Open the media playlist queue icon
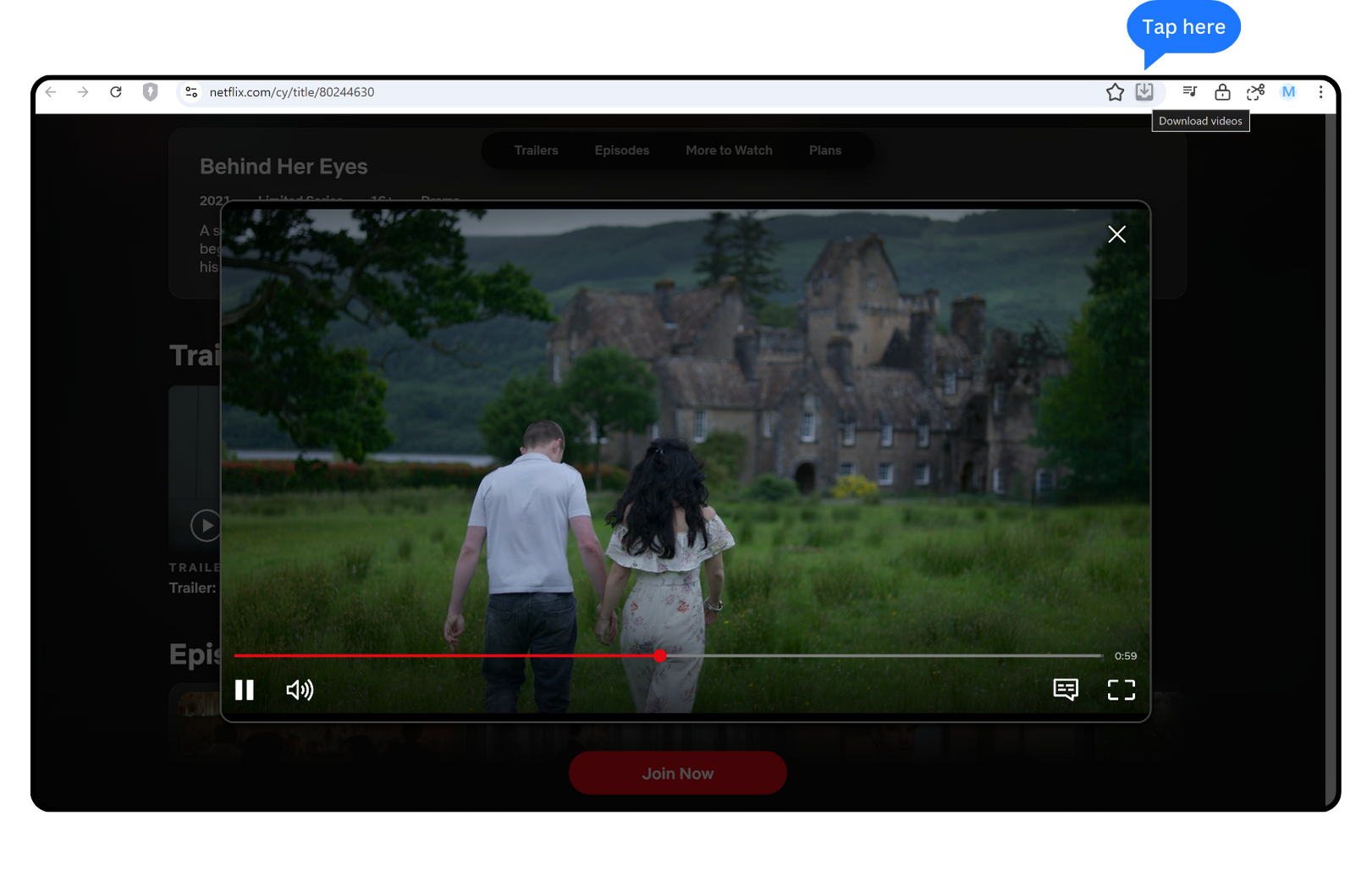Screen dimensions: 1372x887 point(1189,91)
